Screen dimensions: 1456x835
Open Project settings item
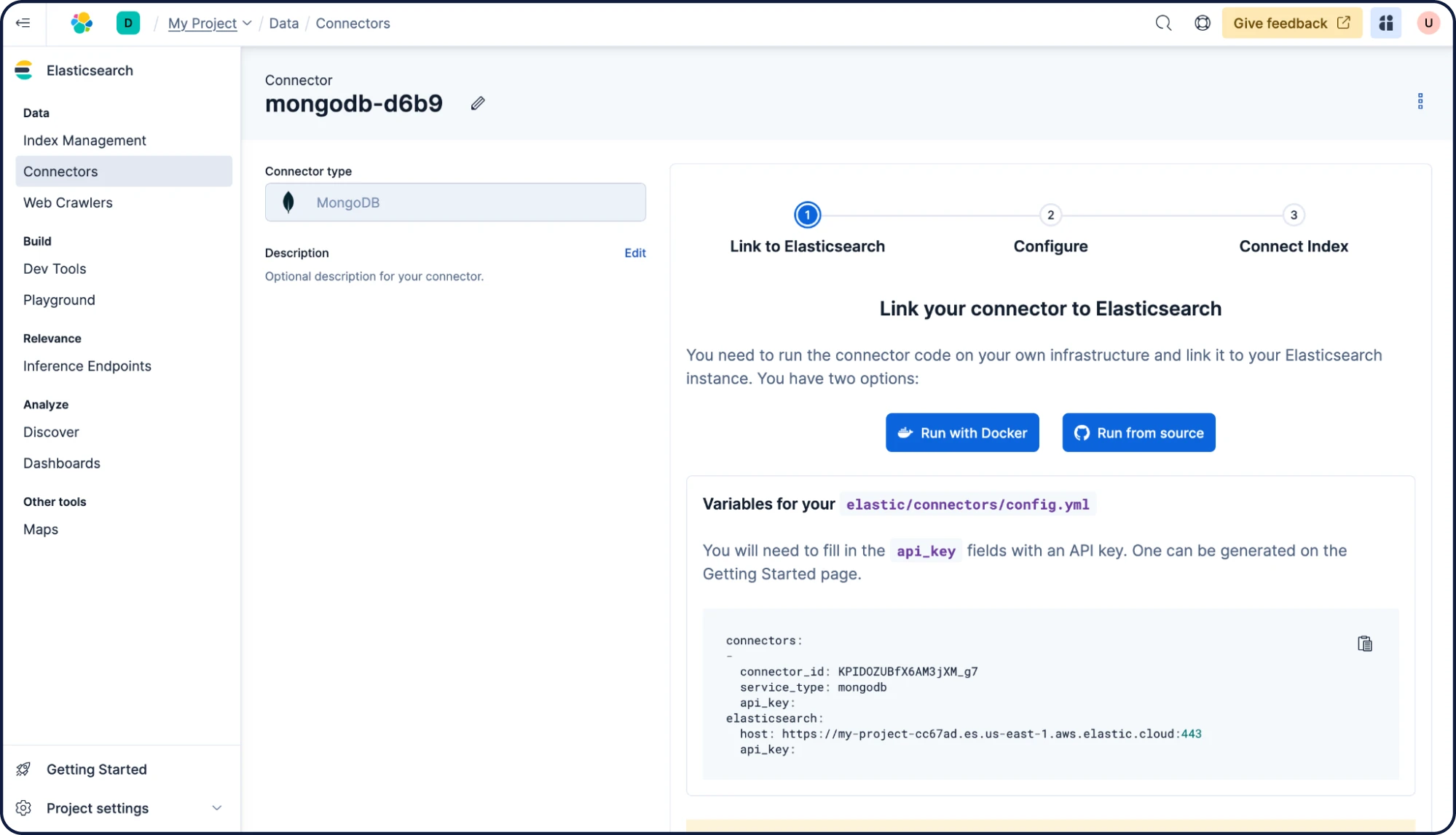click(98, 808)
